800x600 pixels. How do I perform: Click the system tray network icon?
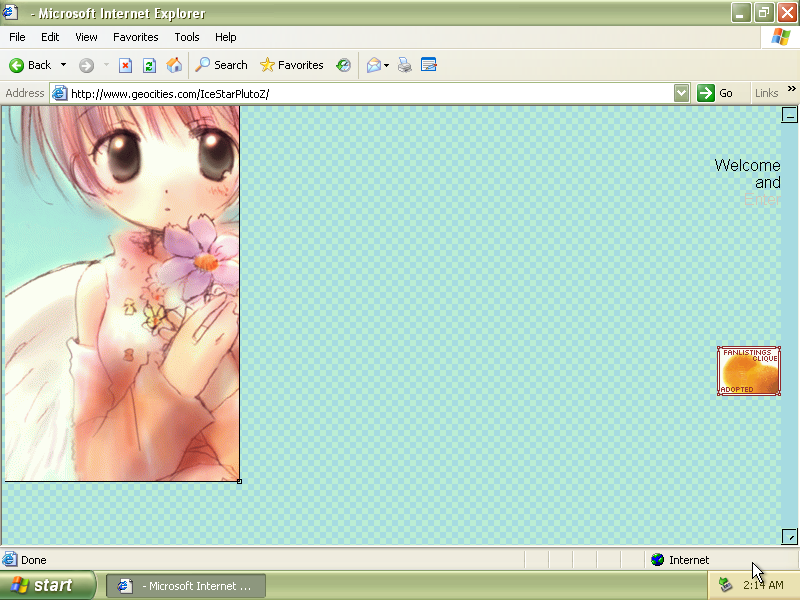[725, 585]
